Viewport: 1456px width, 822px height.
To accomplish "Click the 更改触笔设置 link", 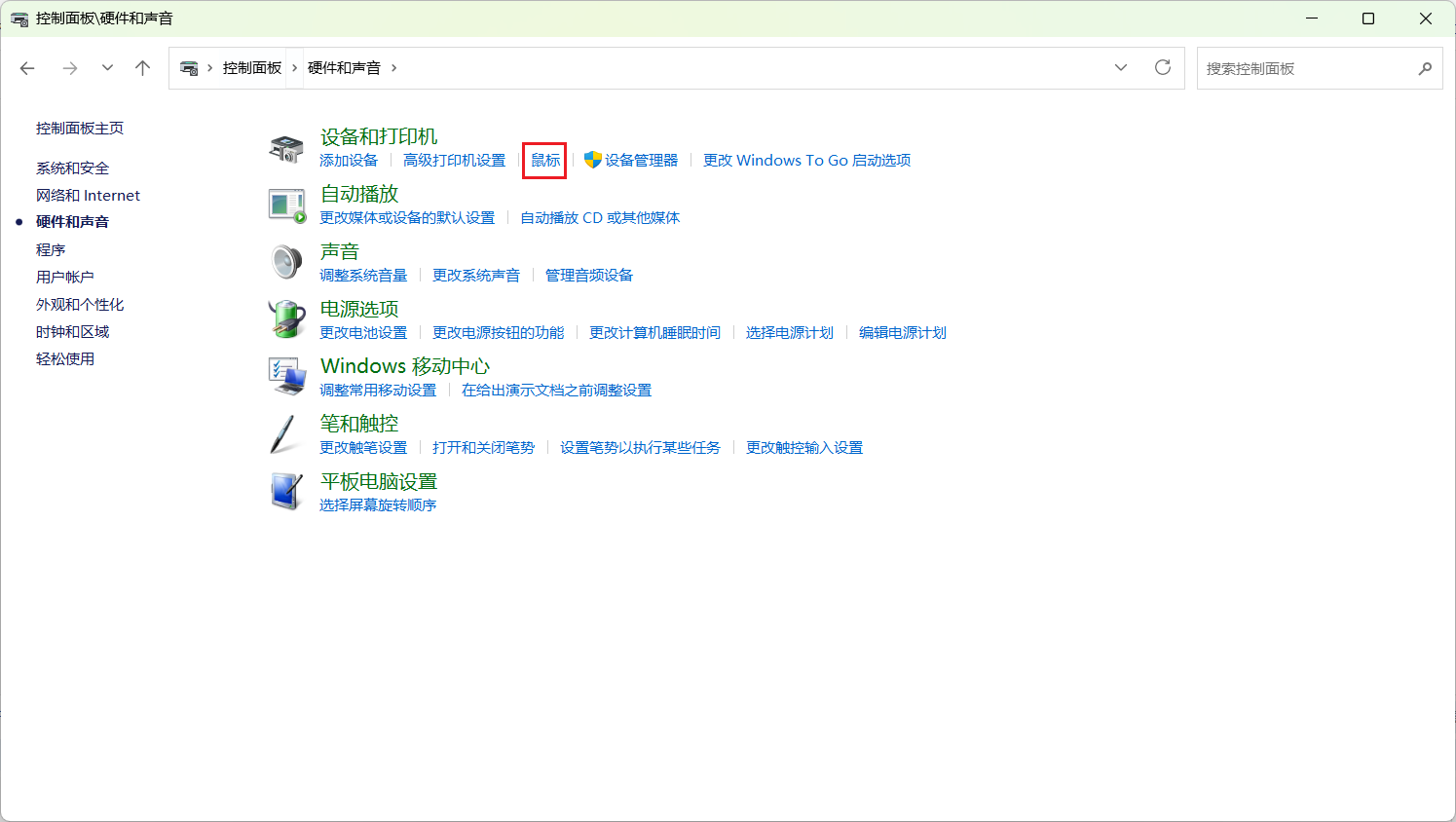I will [363, 448].
